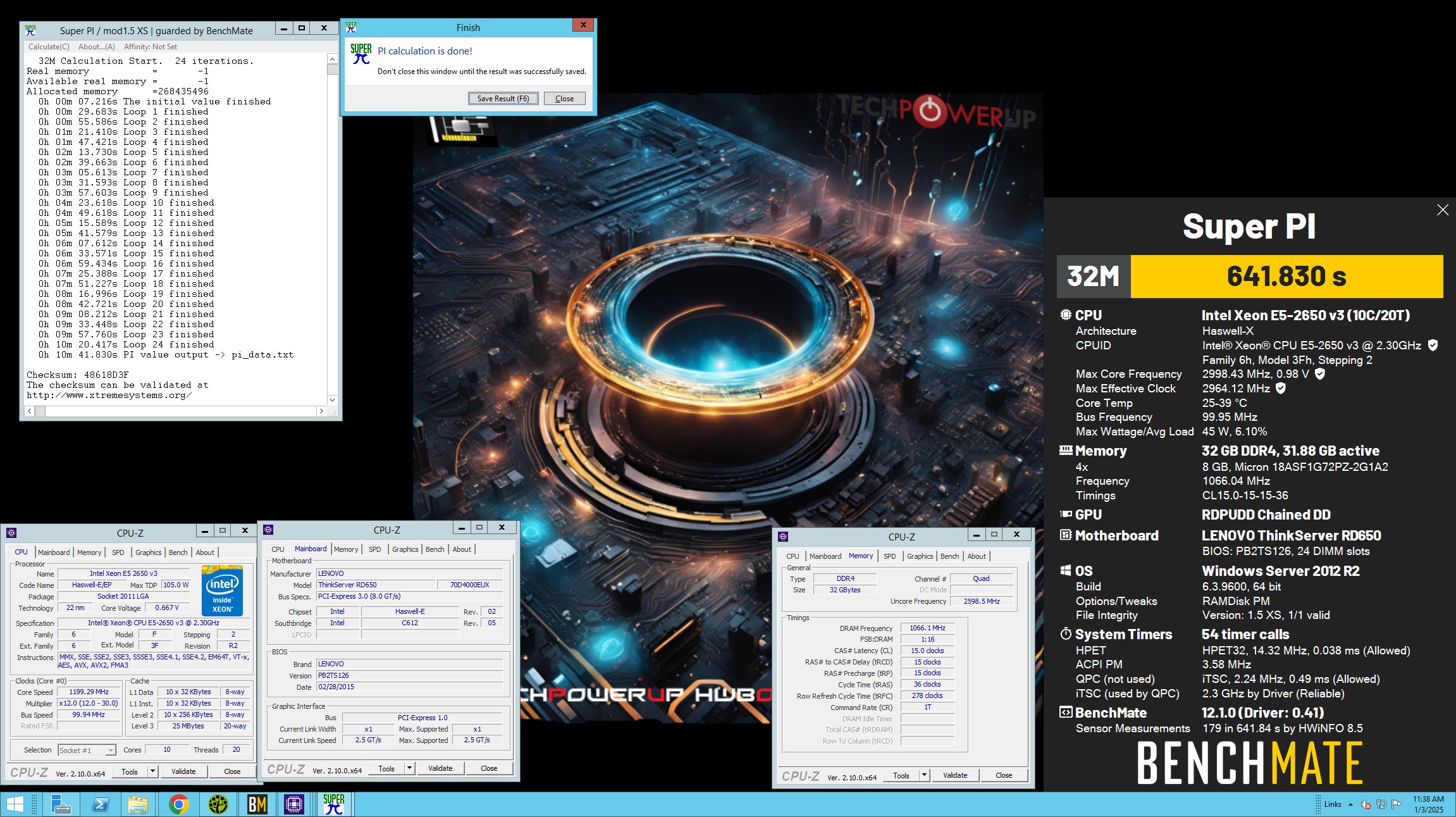
Task: Open the Tools dropdown arrow in the CPU tab window
Action: click(x=152, y=771)
